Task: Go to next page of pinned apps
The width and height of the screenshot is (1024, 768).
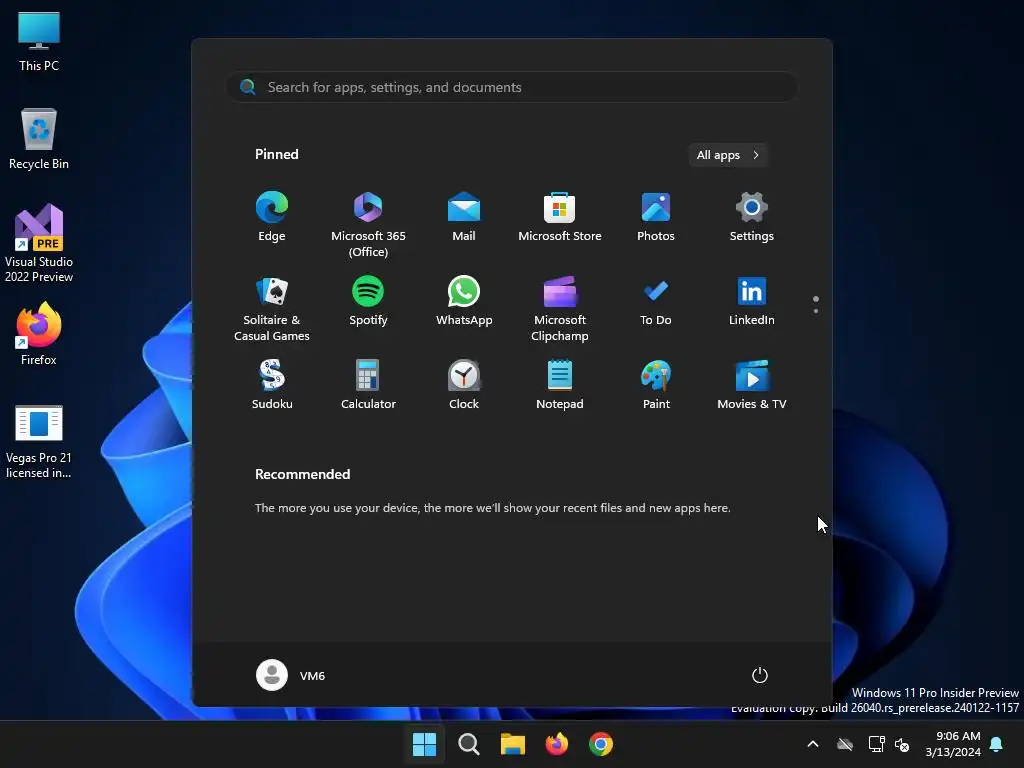Action: (816, 311)
